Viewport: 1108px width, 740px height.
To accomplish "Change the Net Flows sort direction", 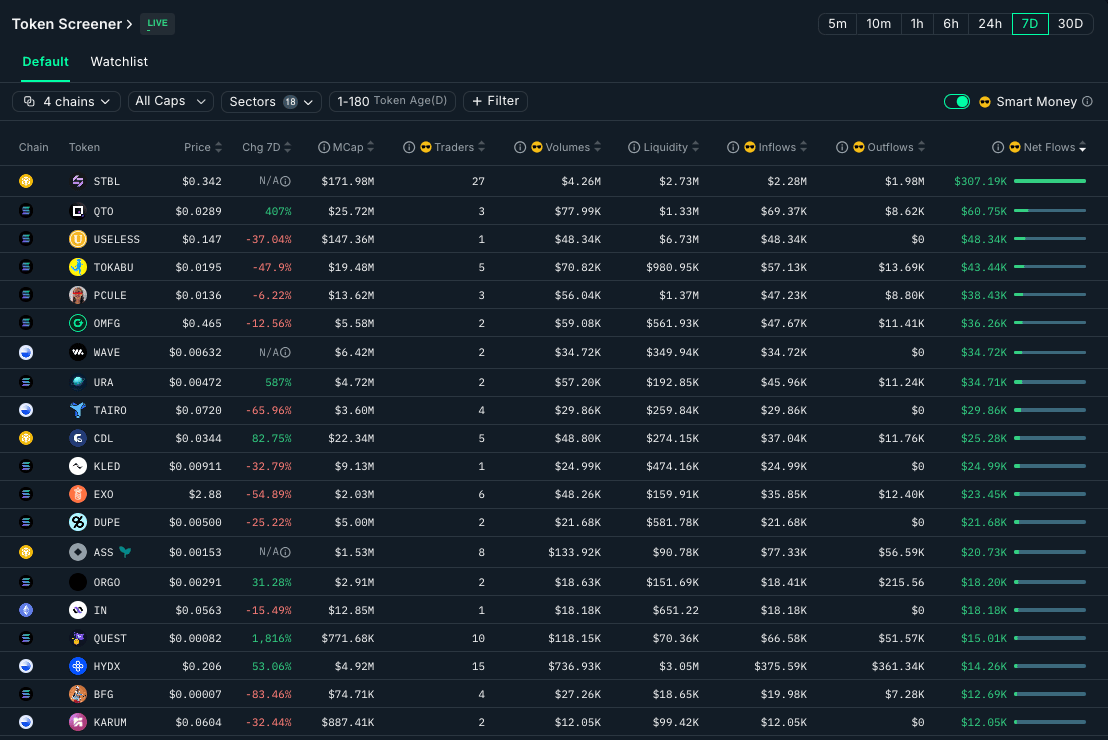I will pos(1083,147).
